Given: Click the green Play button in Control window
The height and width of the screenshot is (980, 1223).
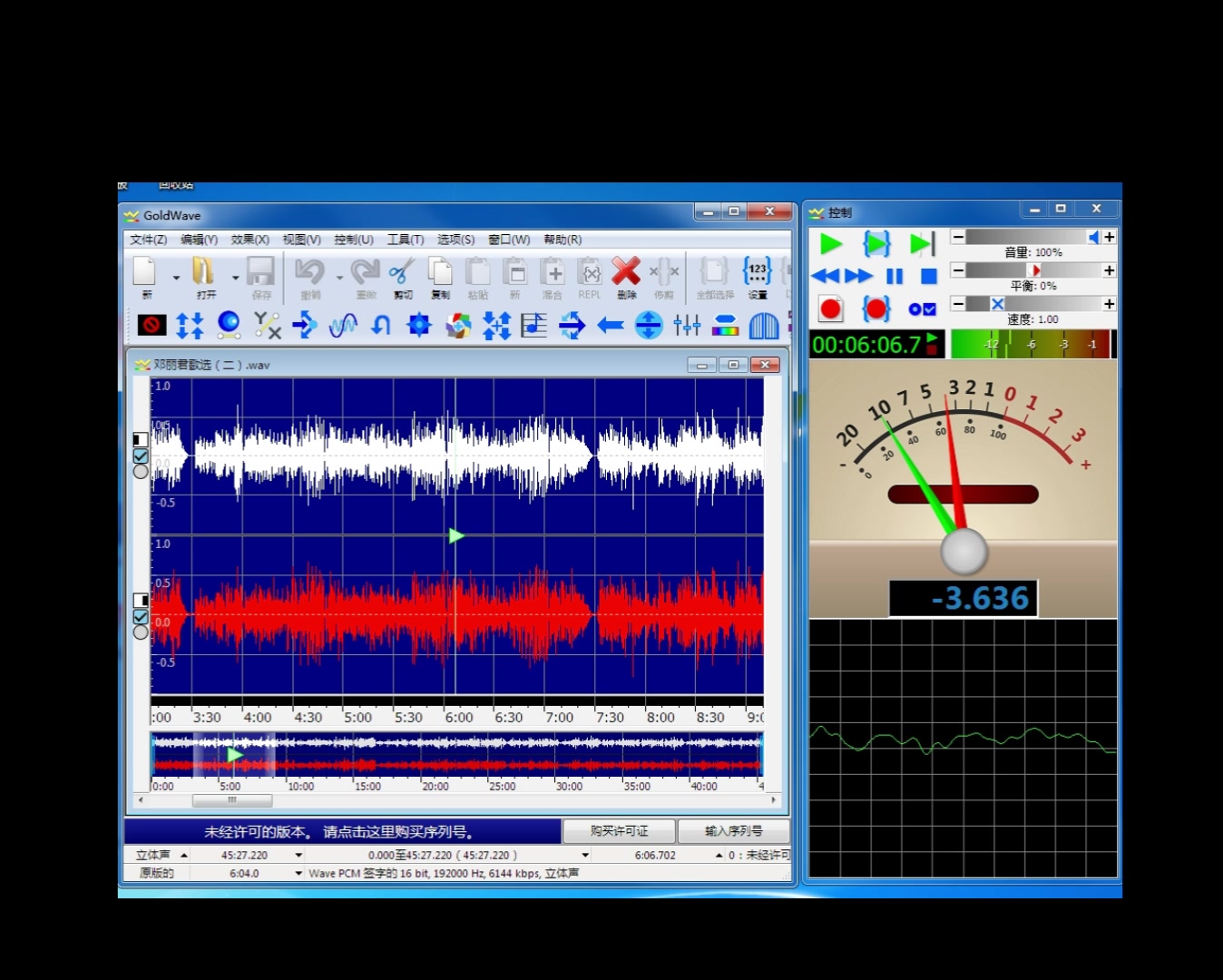Looking at the screenshot, I should coord(830,243).
